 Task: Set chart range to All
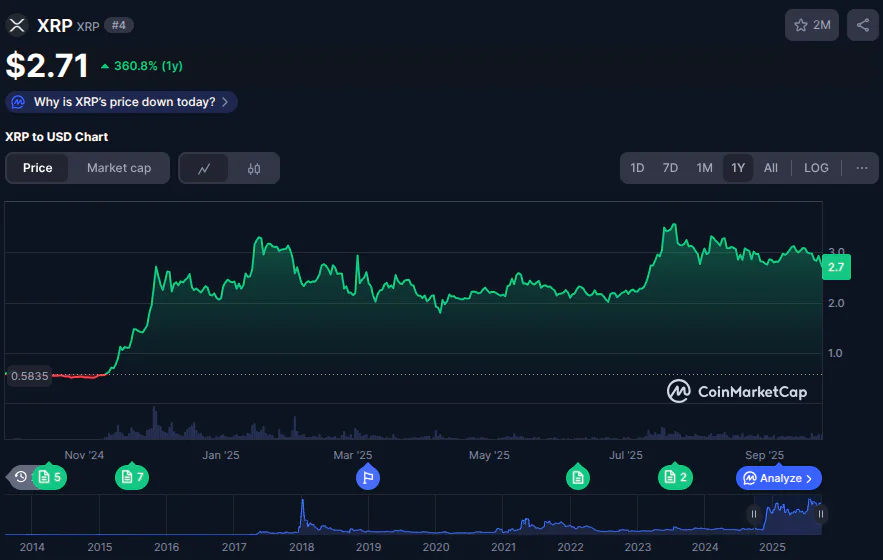click(770, 168)
